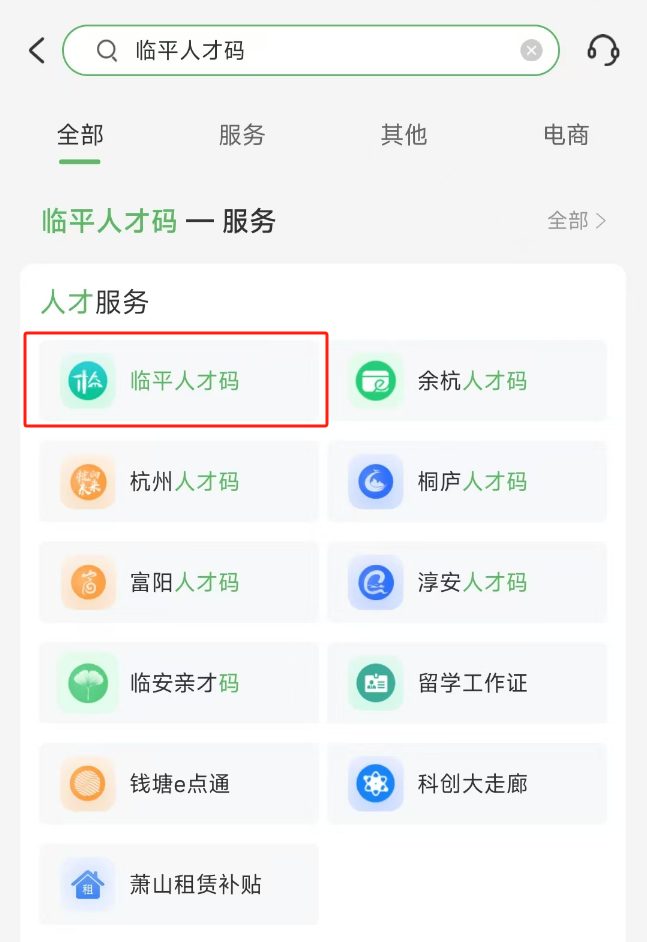The height and width of the screenshot is (942, 647).
Task: Expand all services via 全部 chevron
Action: pyautogui.click(x=577, y=221)
